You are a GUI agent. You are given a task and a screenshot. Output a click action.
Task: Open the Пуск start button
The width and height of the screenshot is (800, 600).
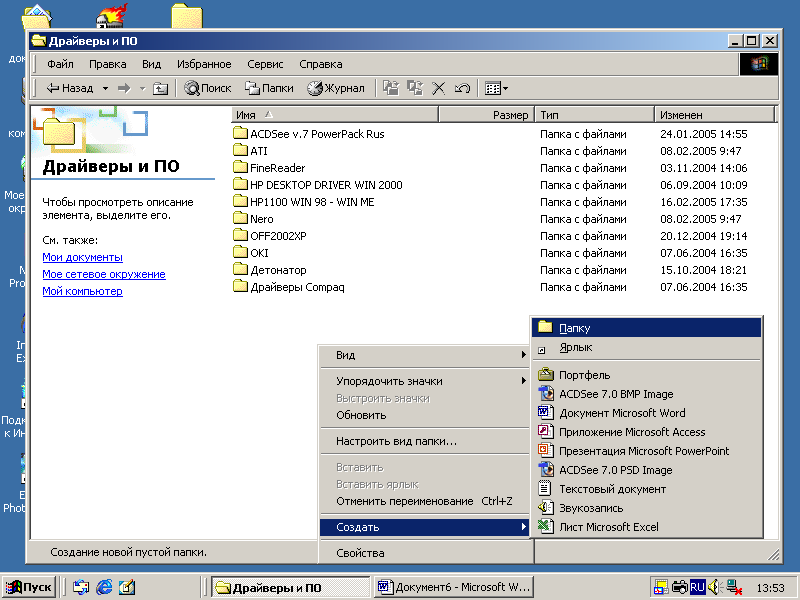pyautogui.click(x=29, y=587)
